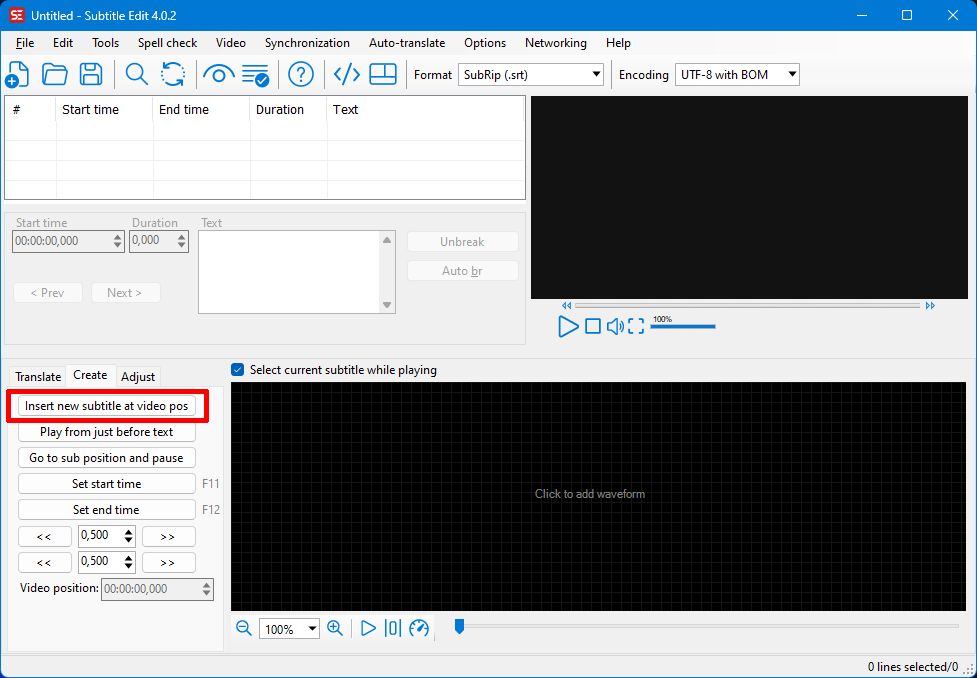Click the Help question mark icon
Screen dimensions: 977x678
301,74
